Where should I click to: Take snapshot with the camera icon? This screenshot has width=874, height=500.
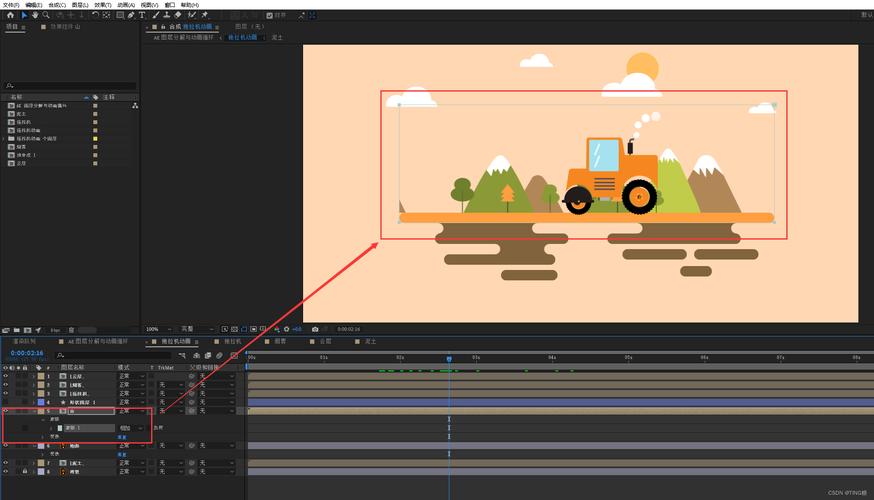[x=315, y=329]
